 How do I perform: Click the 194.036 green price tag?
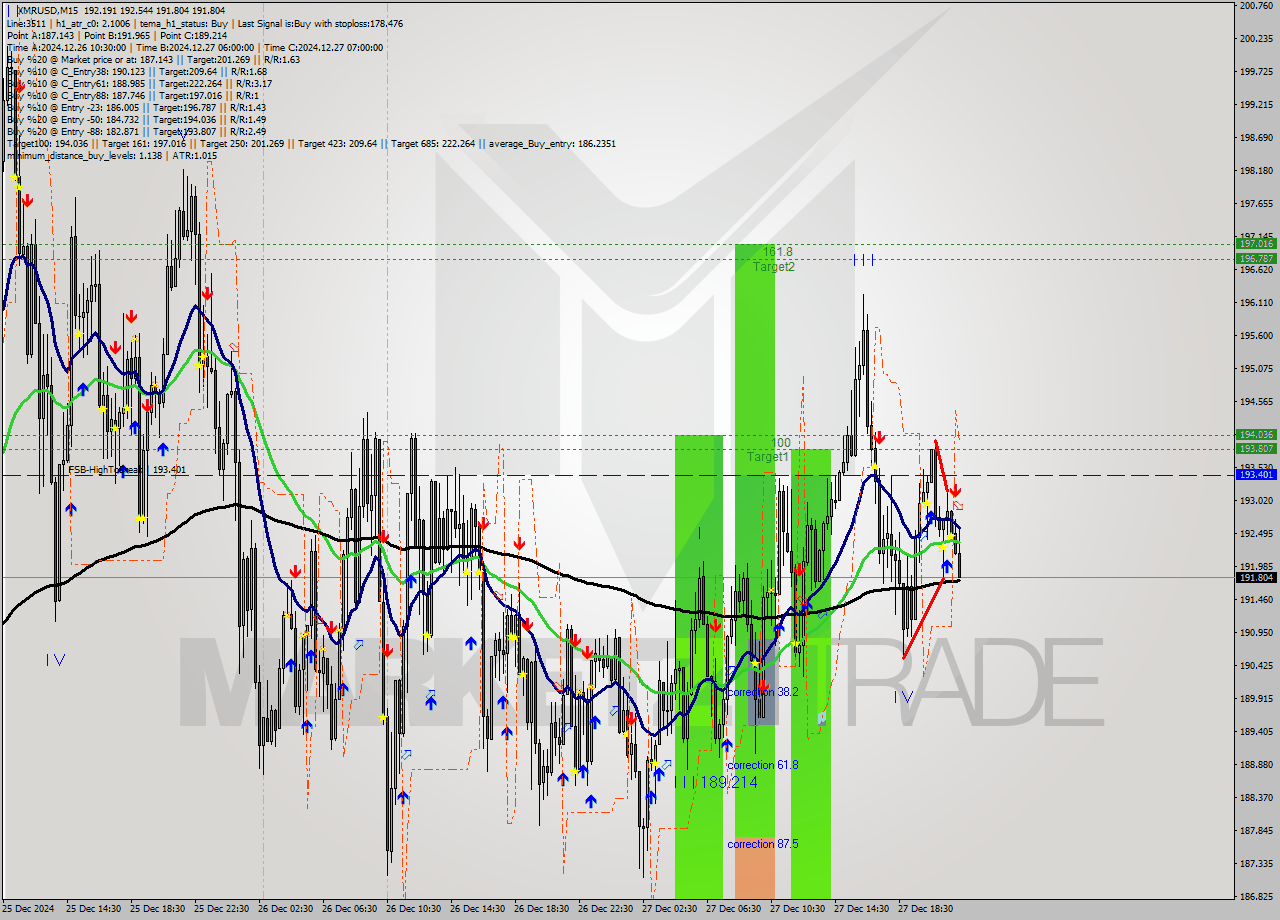tap(1256, 434)
